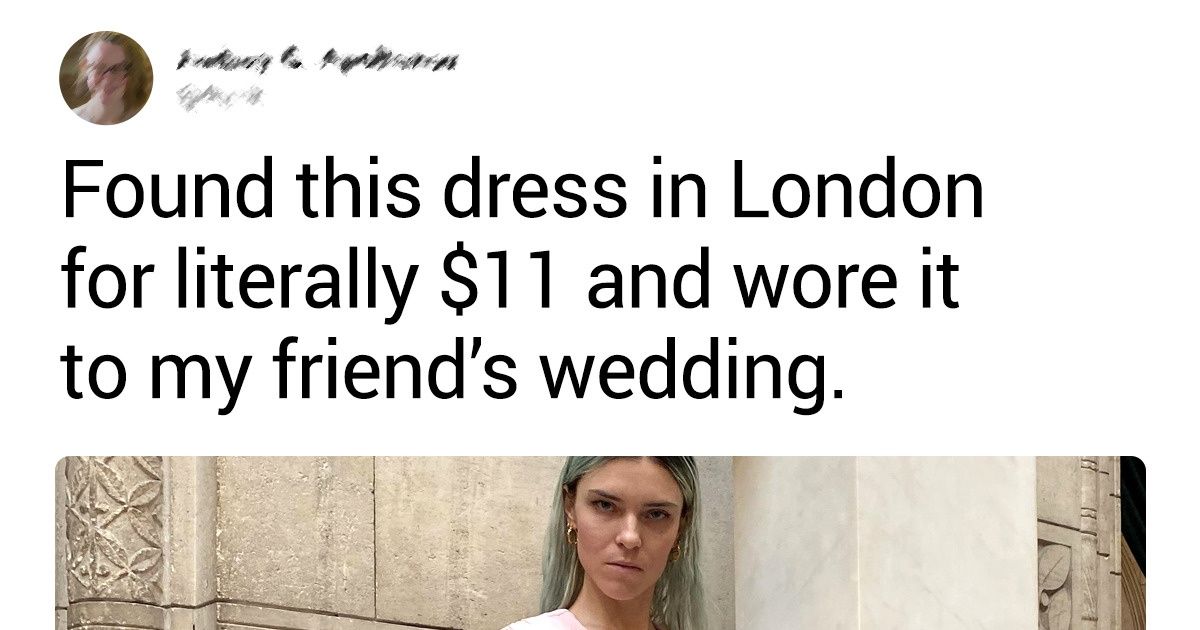
Task: Click the gold hoop earring in the photo
Action: [x=573, y=535]
